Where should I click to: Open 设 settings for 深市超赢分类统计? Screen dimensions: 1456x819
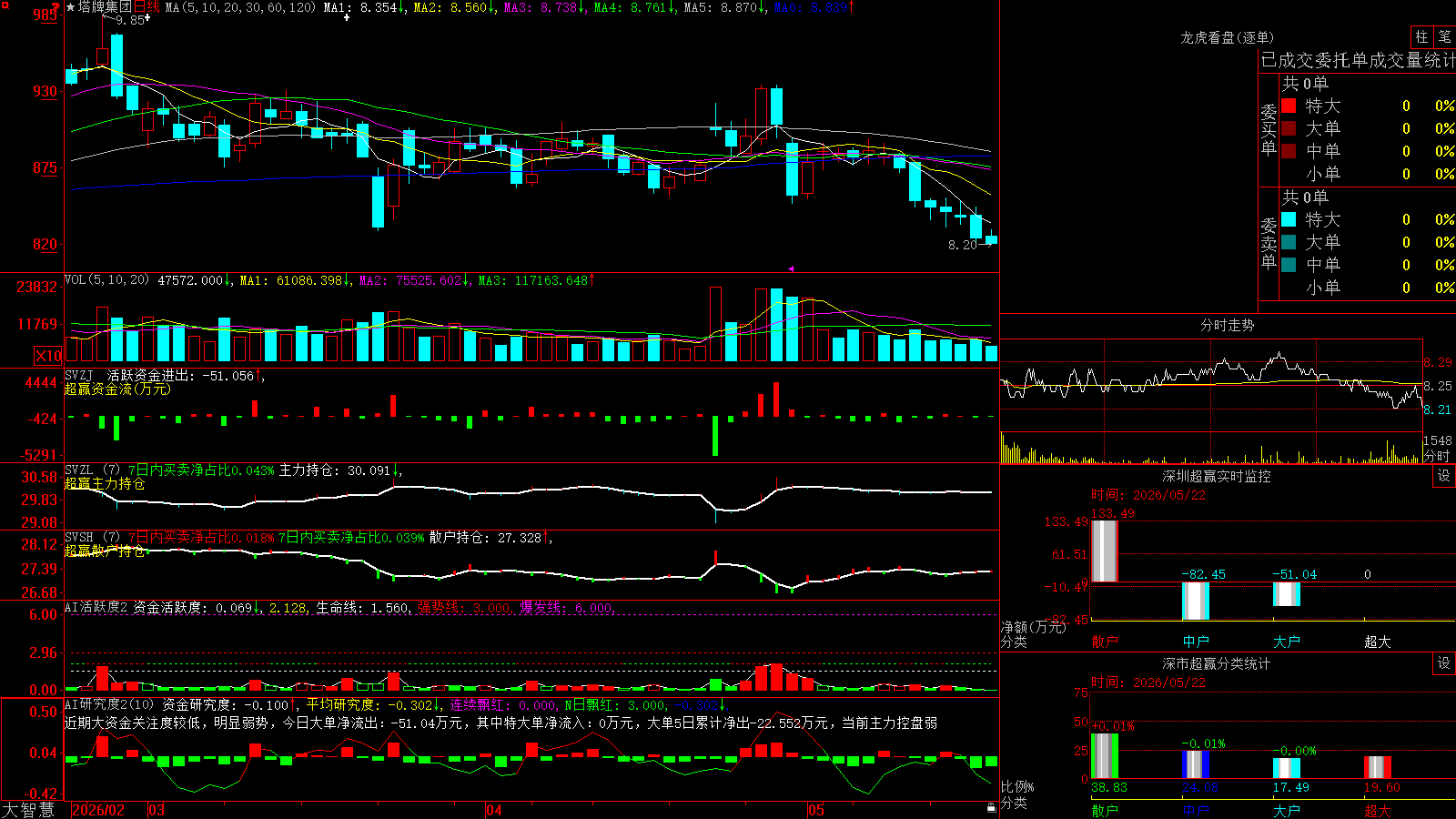(x=1444, y=663)
